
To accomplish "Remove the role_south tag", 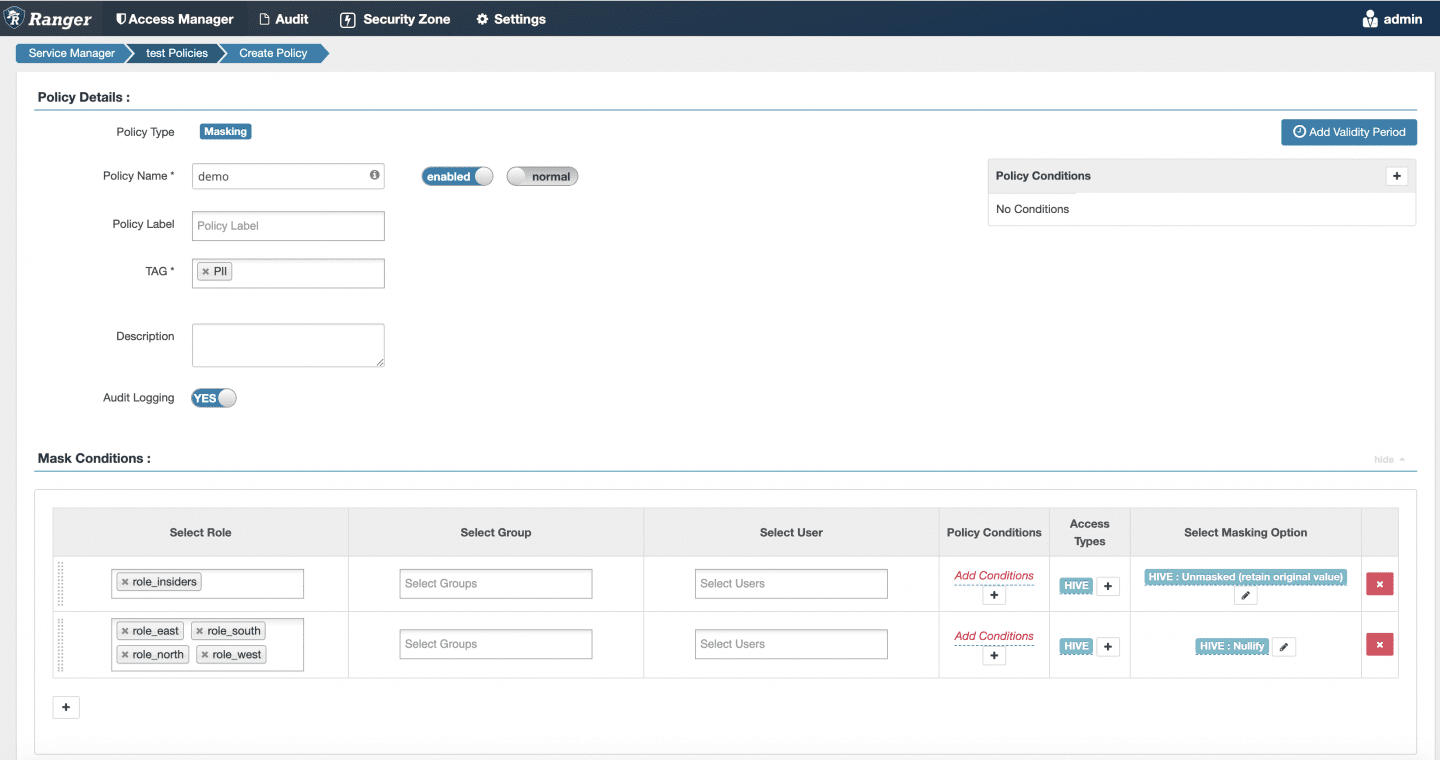I will [x=199, y=631].
